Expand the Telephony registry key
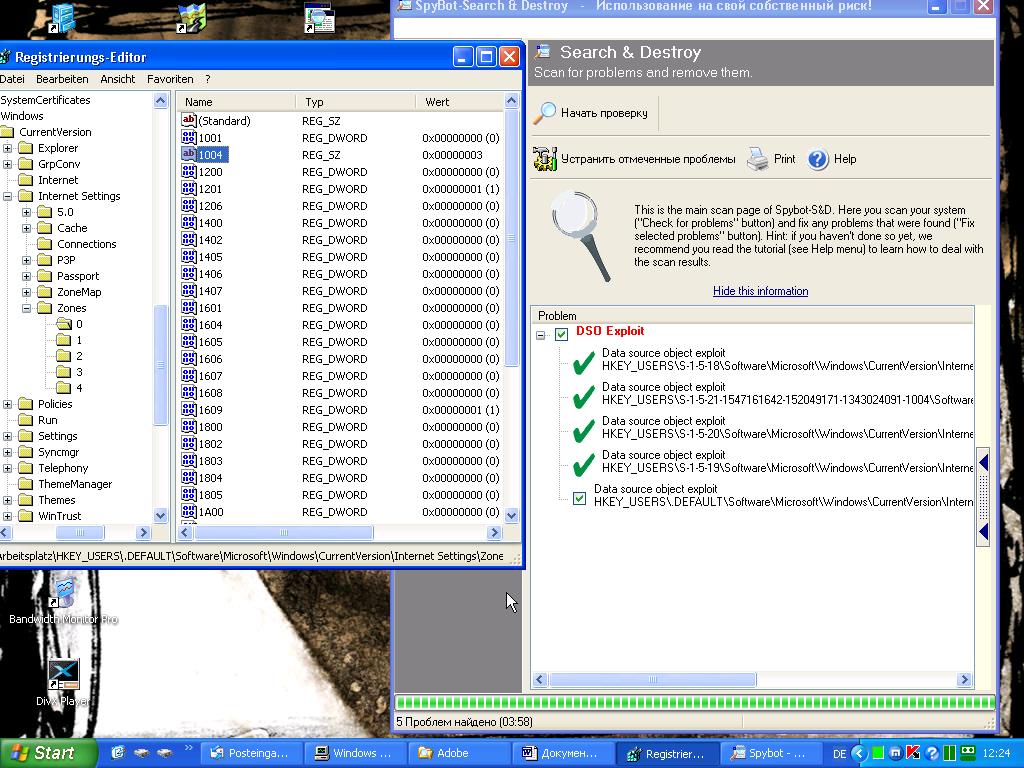Viewport: 1024px width, 768px height. (x=8, y=468)
